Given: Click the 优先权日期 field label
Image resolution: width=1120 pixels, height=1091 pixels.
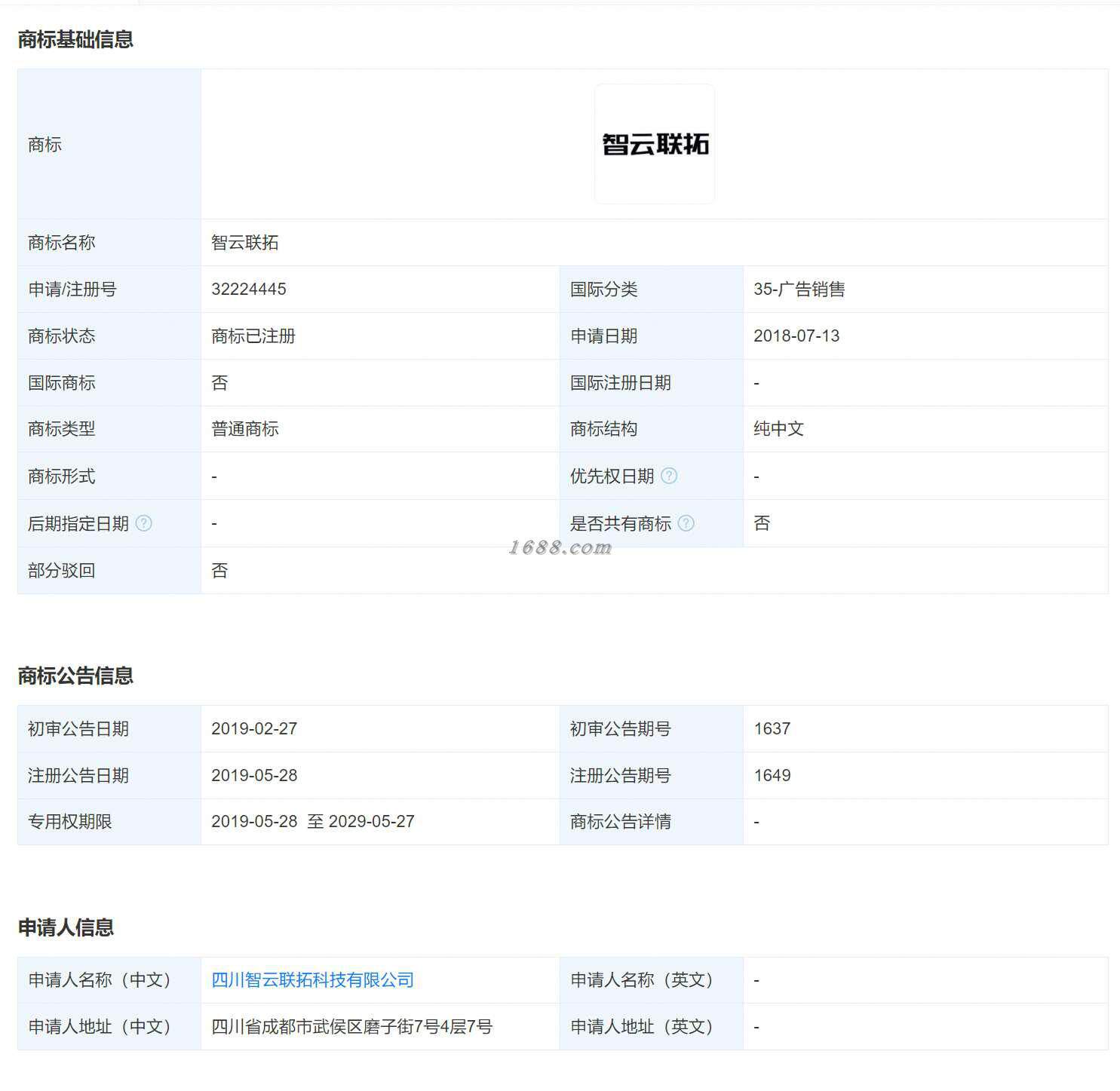Looking at the screenshot, I should (612, 476).
